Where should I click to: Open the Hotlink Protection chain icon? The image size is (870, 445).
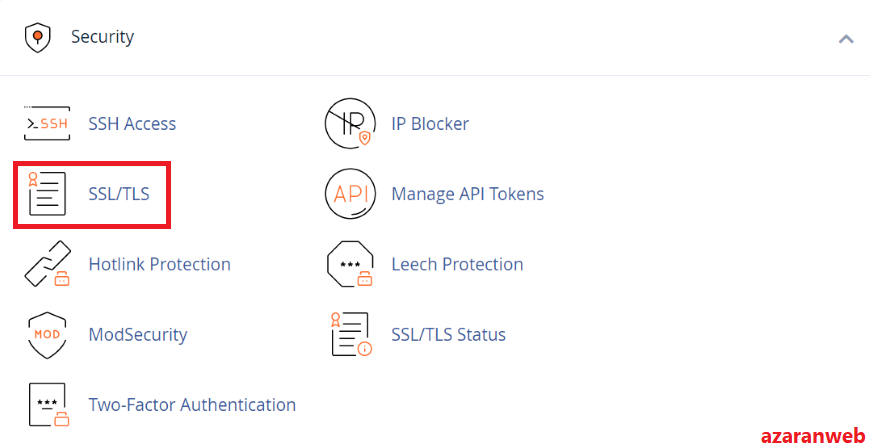point(48,264)
